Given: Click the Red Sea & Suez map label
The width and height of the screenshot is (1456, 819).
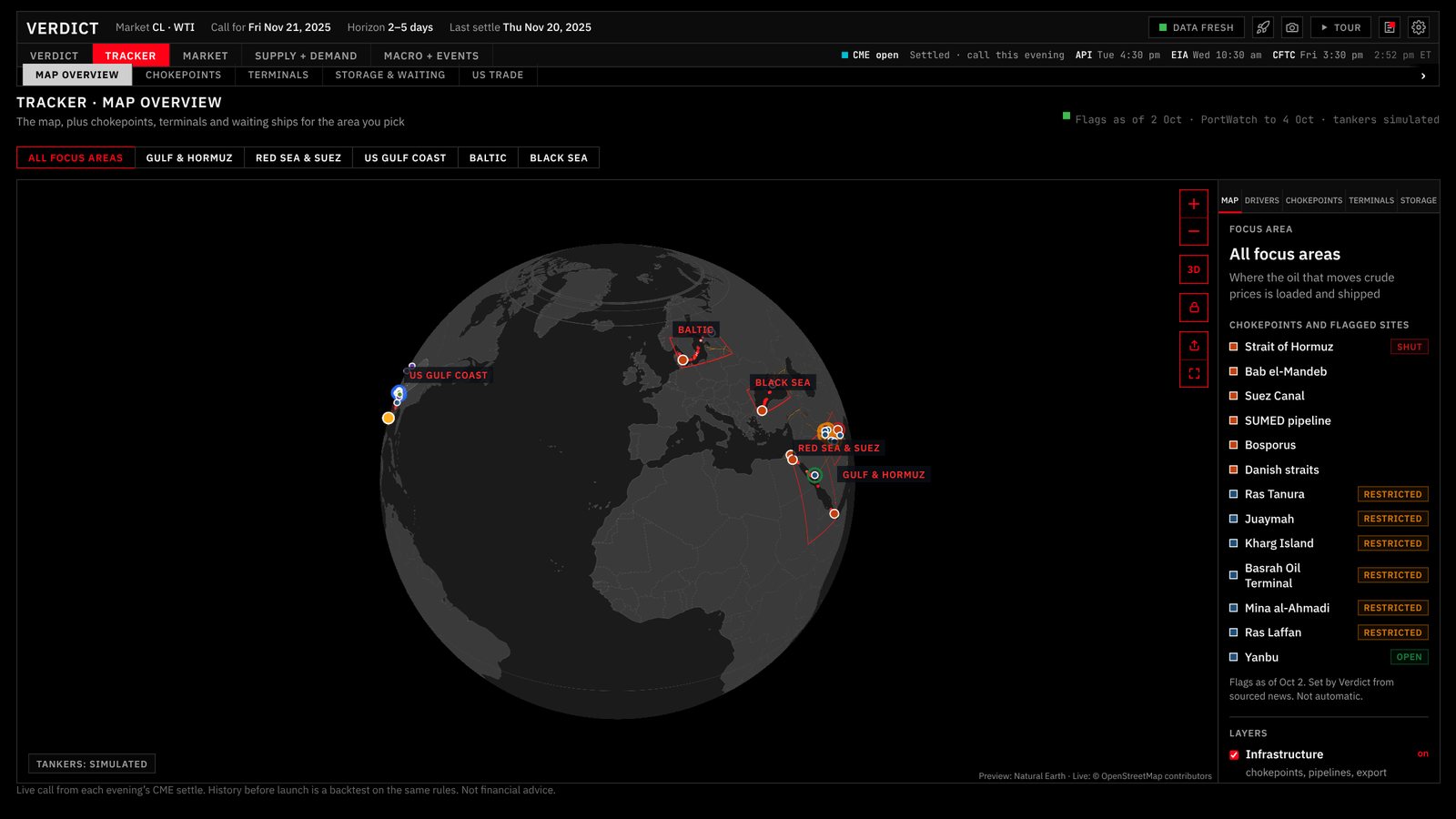Looking at the screenshot, I should click(x=839, y=448).
